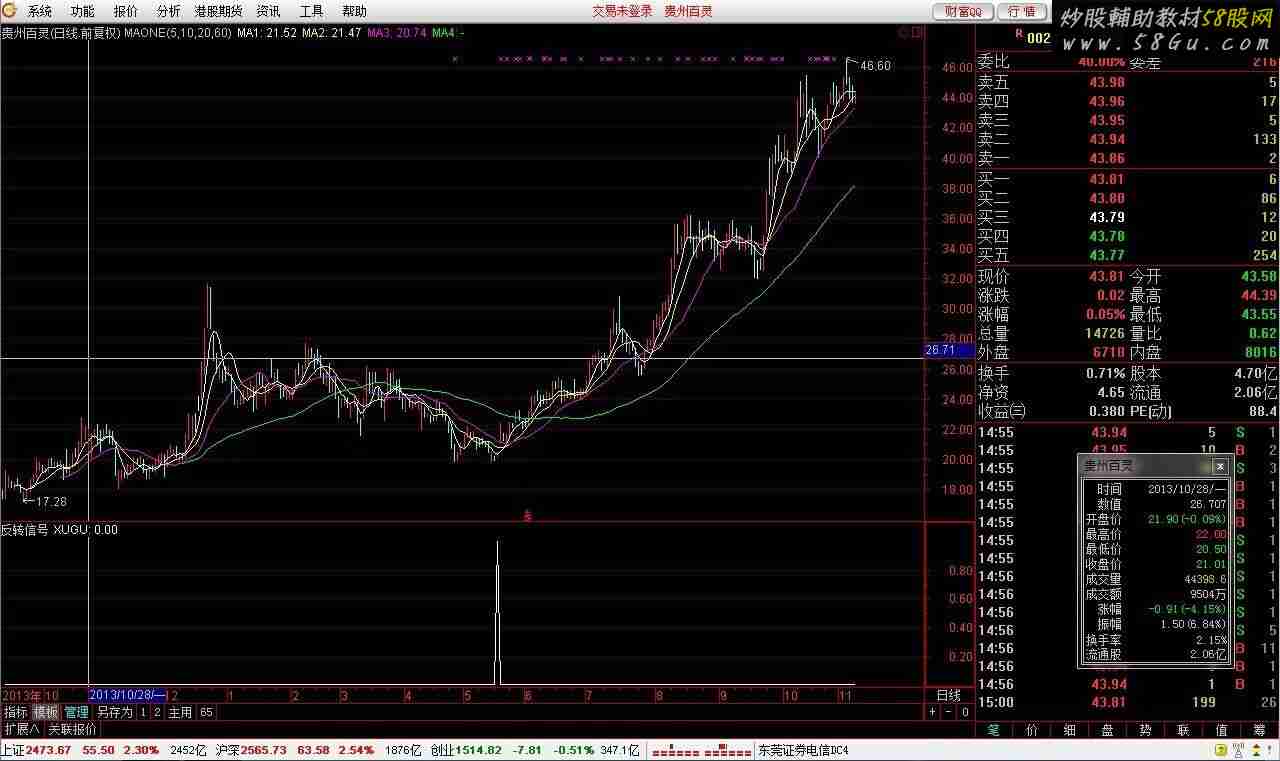Toggle indicator preset 1
Screen dimensions: 1280x761
(143, 712)
